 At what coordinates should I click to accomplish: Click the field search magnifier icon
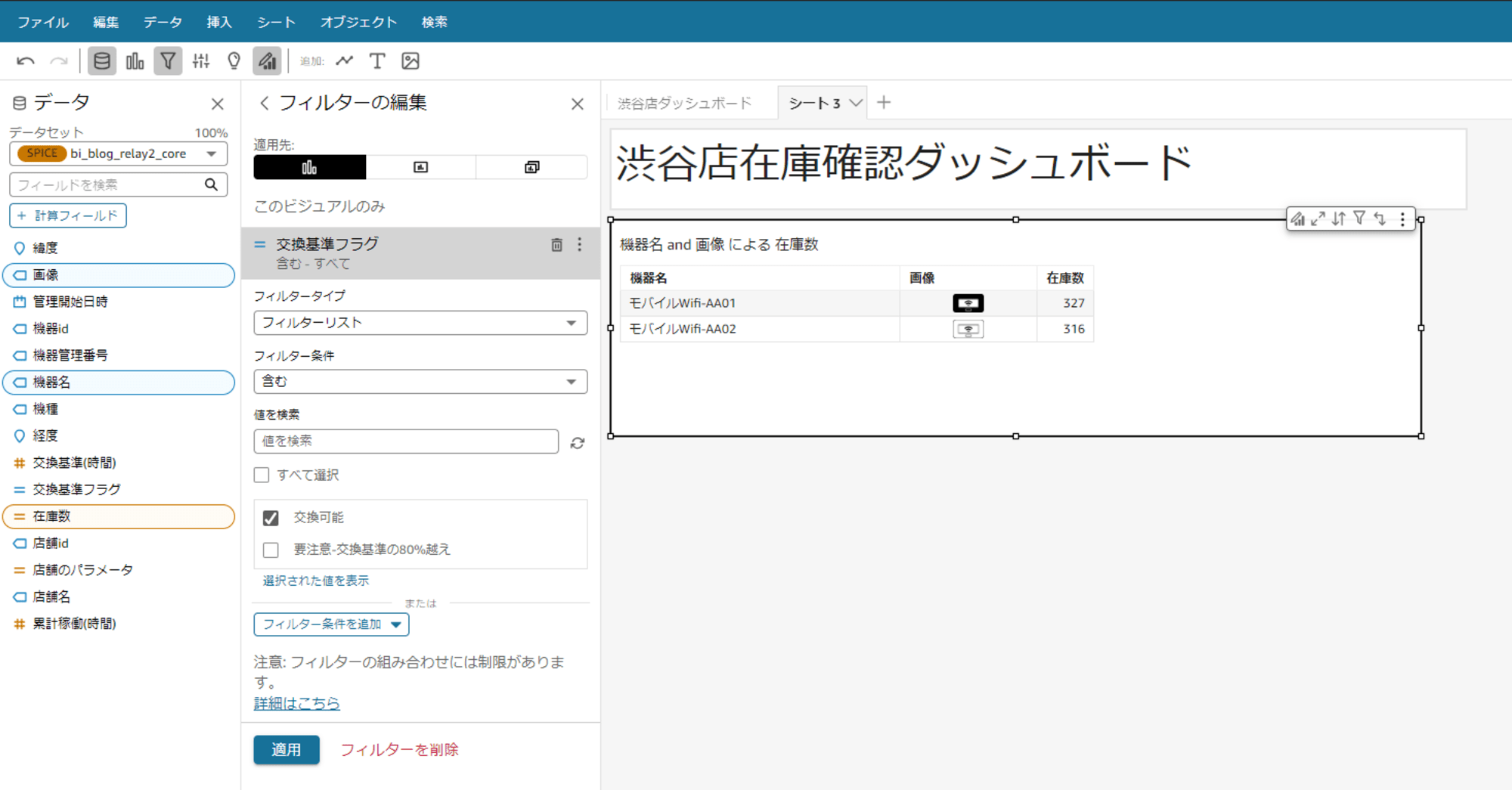point(212,184)
